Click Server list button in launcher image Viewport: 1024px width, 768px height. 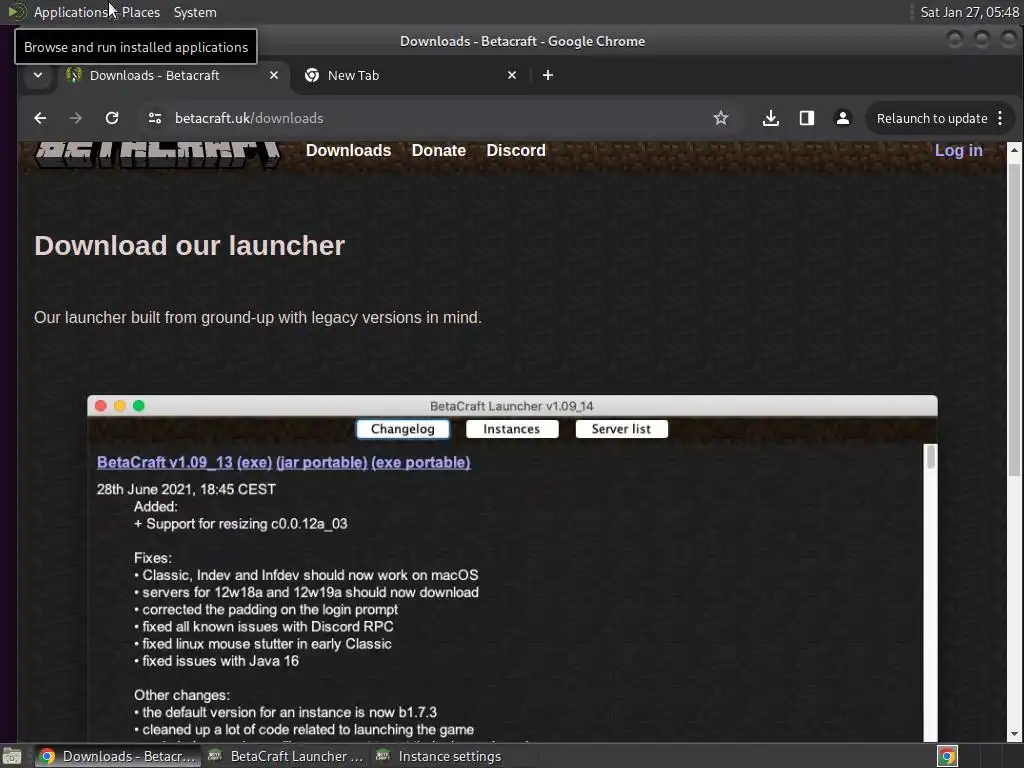point(621,429)
